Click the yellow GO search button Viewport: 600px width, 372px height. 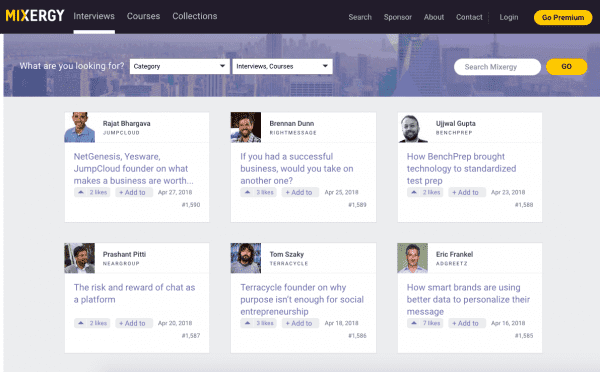tap(566, 67)
